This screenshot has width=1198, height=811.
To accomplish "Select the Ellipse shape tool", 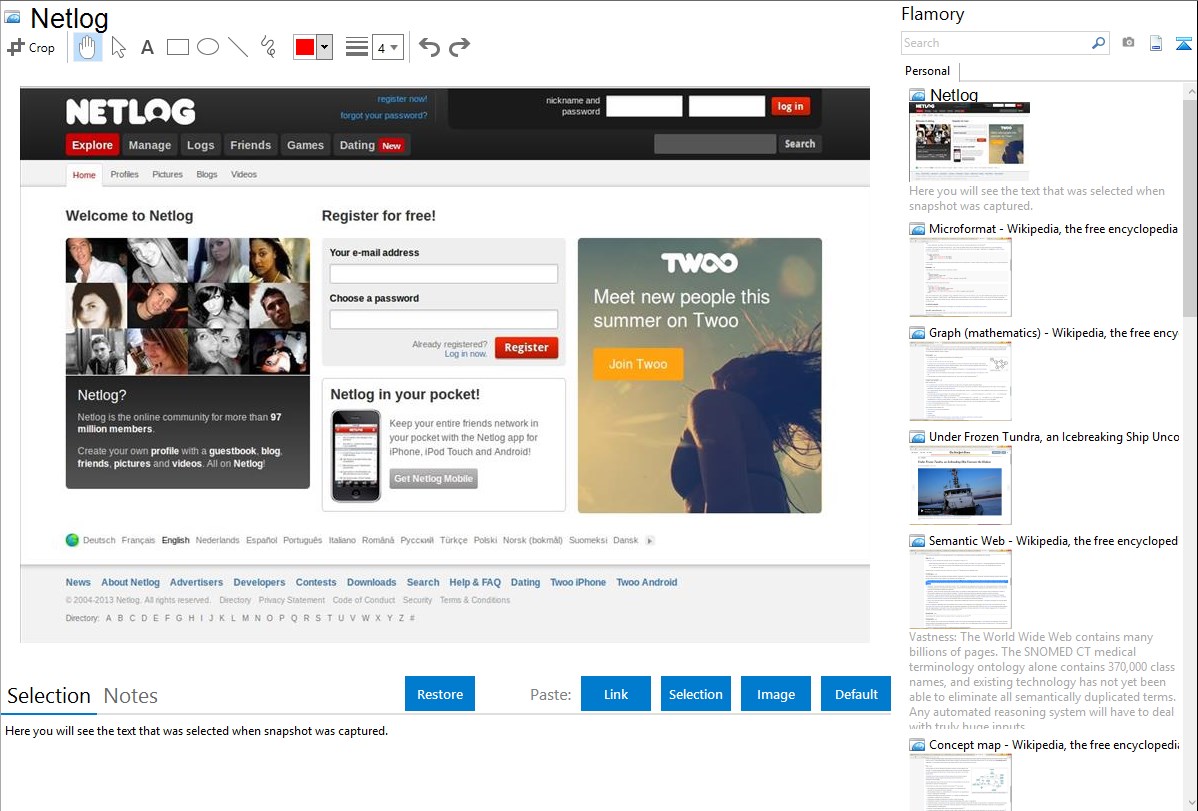I will (208, 47).
